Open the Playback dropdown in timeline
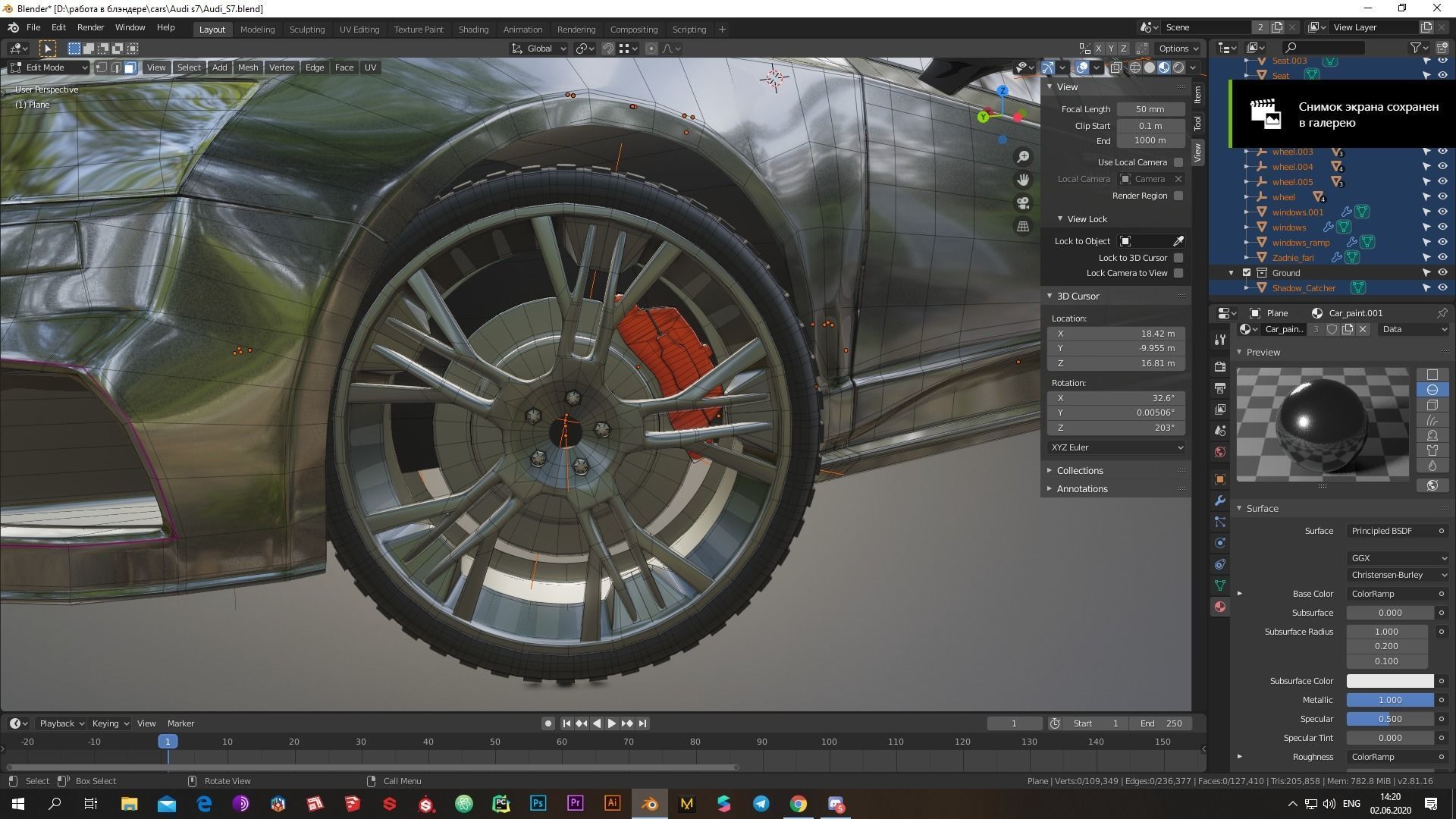 coord(61,723)
